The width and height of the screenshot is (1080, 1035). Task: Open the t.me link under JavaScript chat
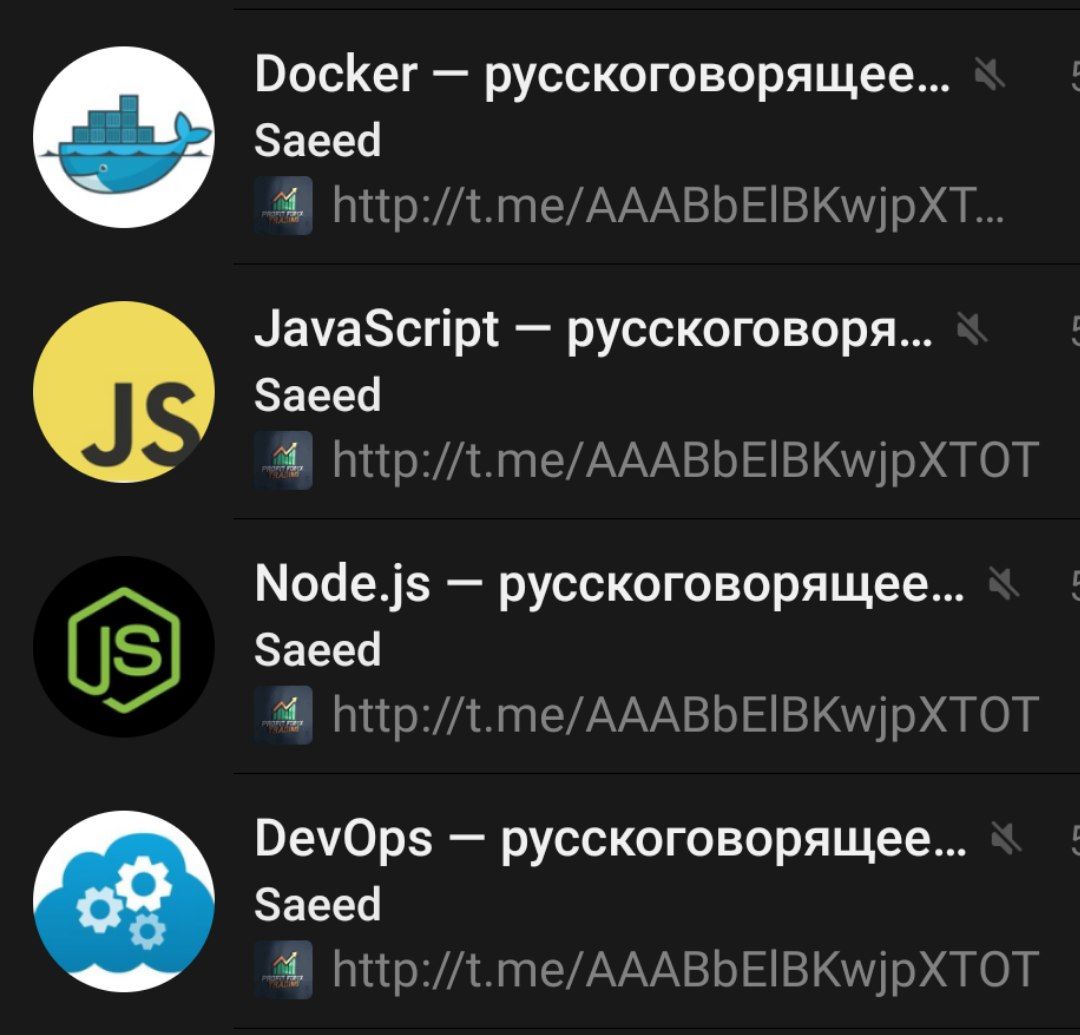(x=685, y=461)
